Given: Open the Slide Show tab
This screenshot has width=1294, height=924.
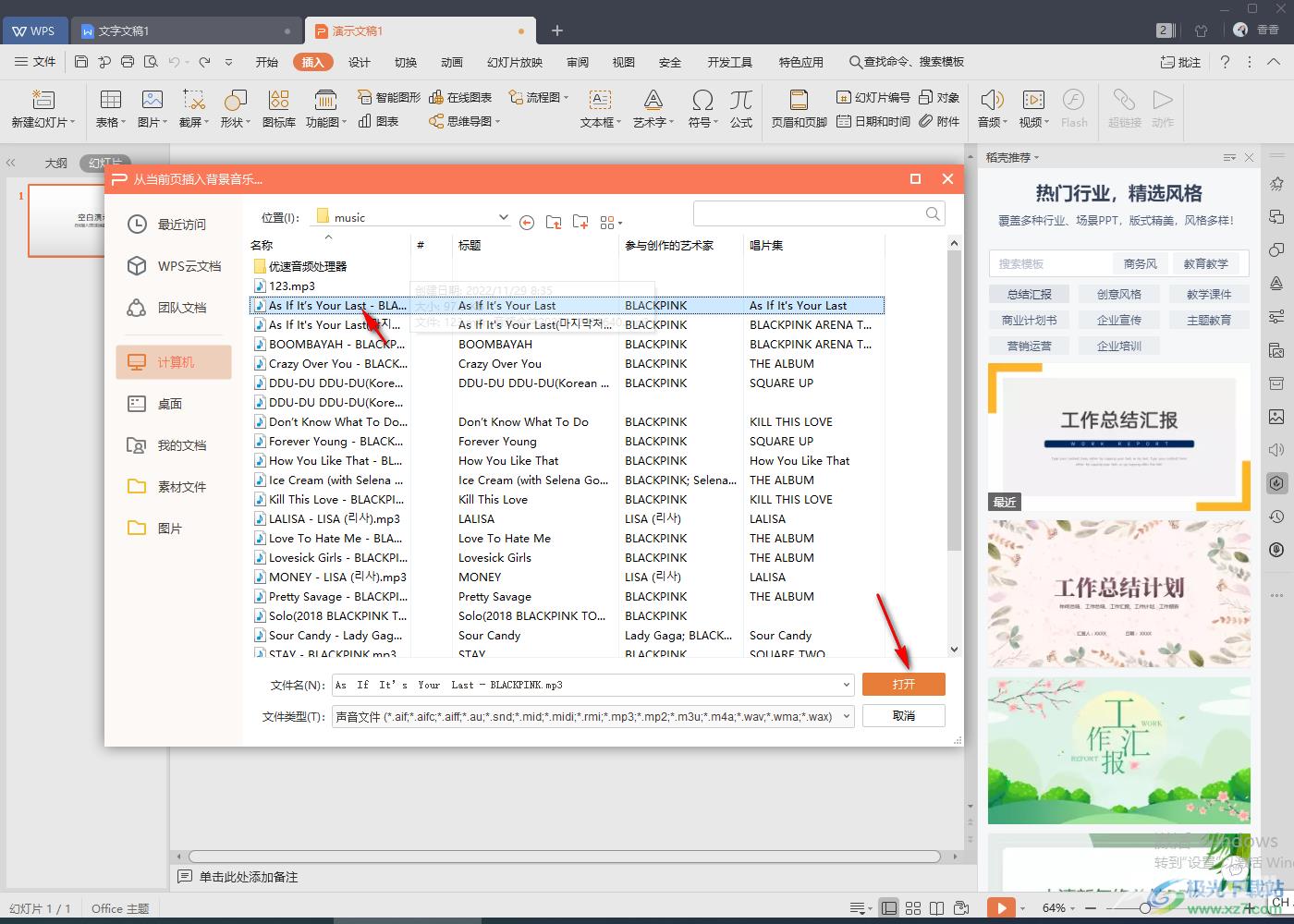Looking at the screenshot, I should click(515, 62).
